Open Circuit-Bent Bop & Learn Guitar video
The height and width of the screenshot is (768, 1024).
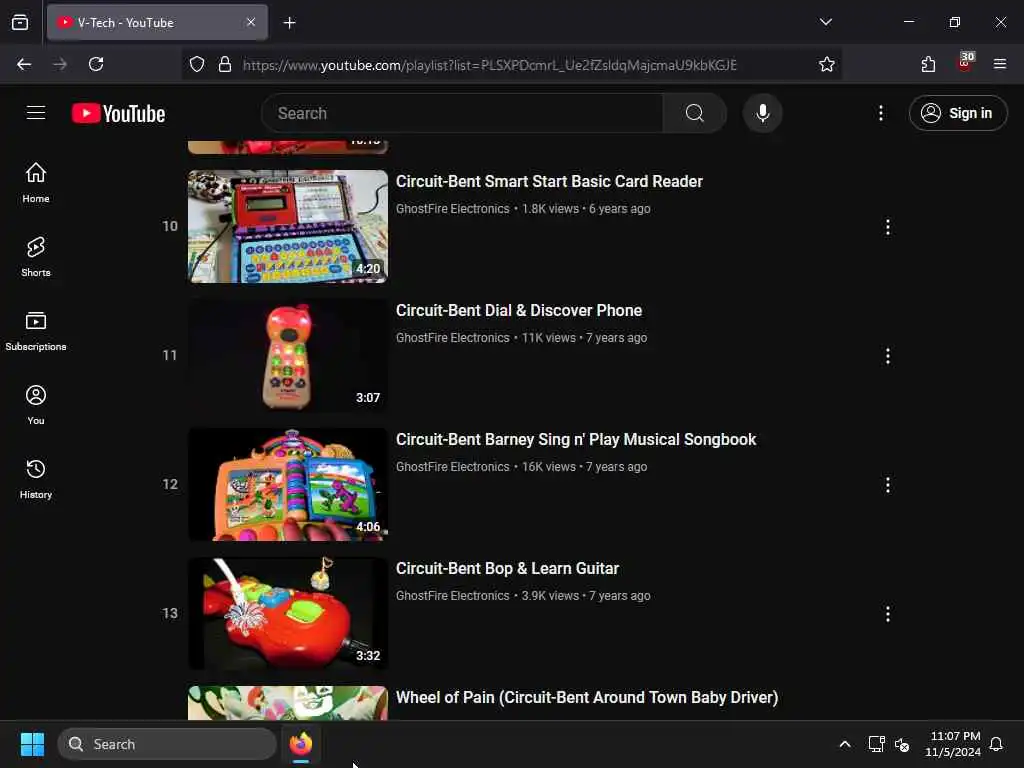pyautogui.click(x=507, y=569)
